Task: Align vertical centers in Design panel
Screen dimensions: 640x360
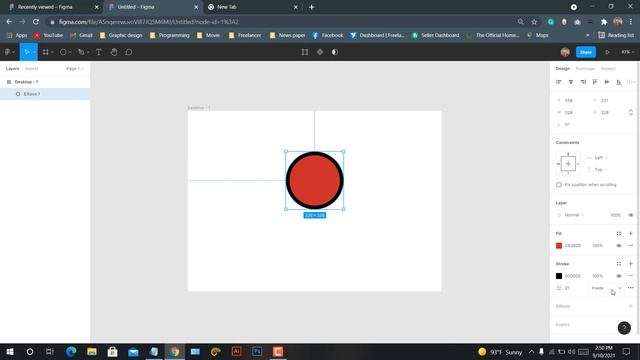Action: 607,82
